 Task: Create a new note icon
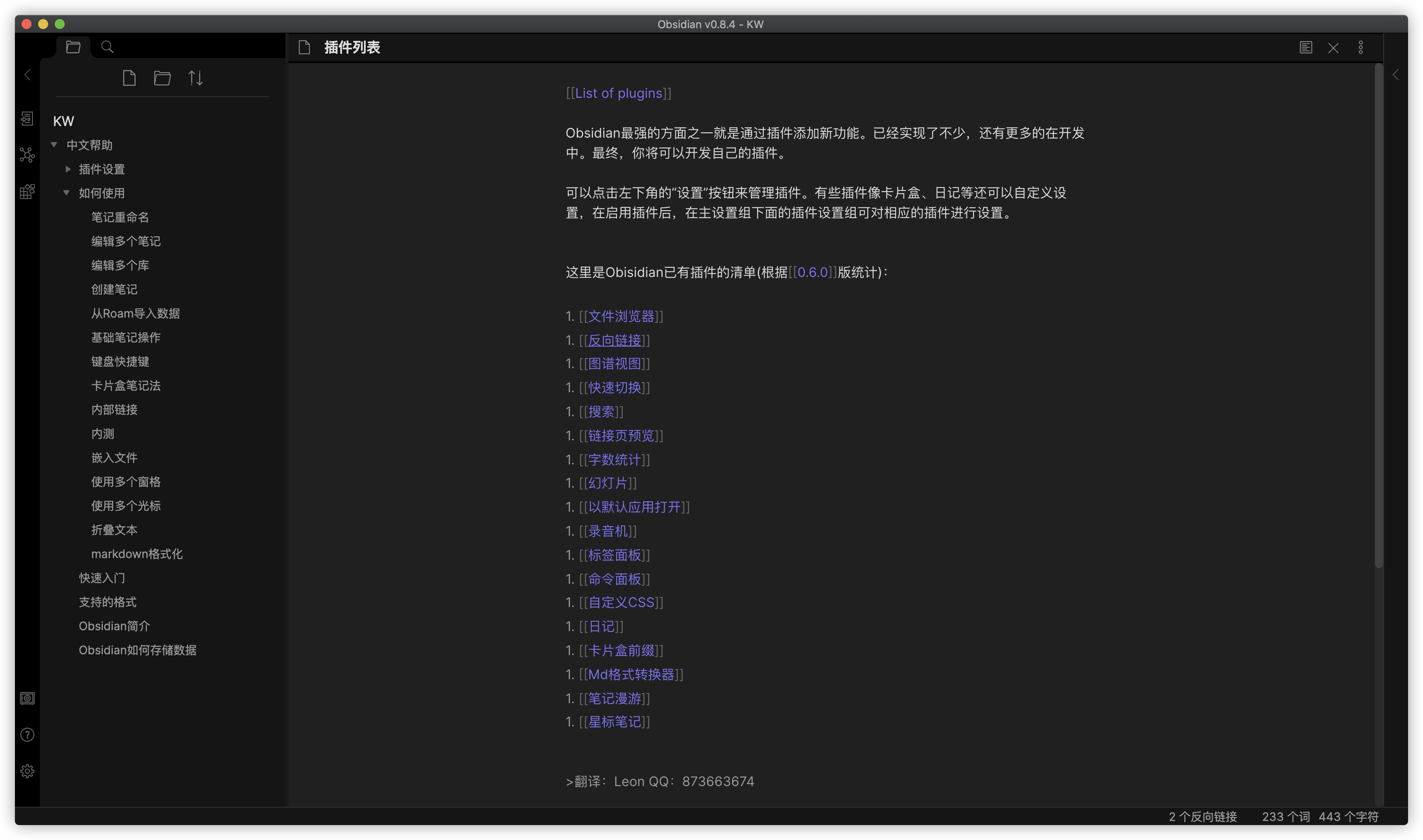pyautogui.click(x=129, y=78)
